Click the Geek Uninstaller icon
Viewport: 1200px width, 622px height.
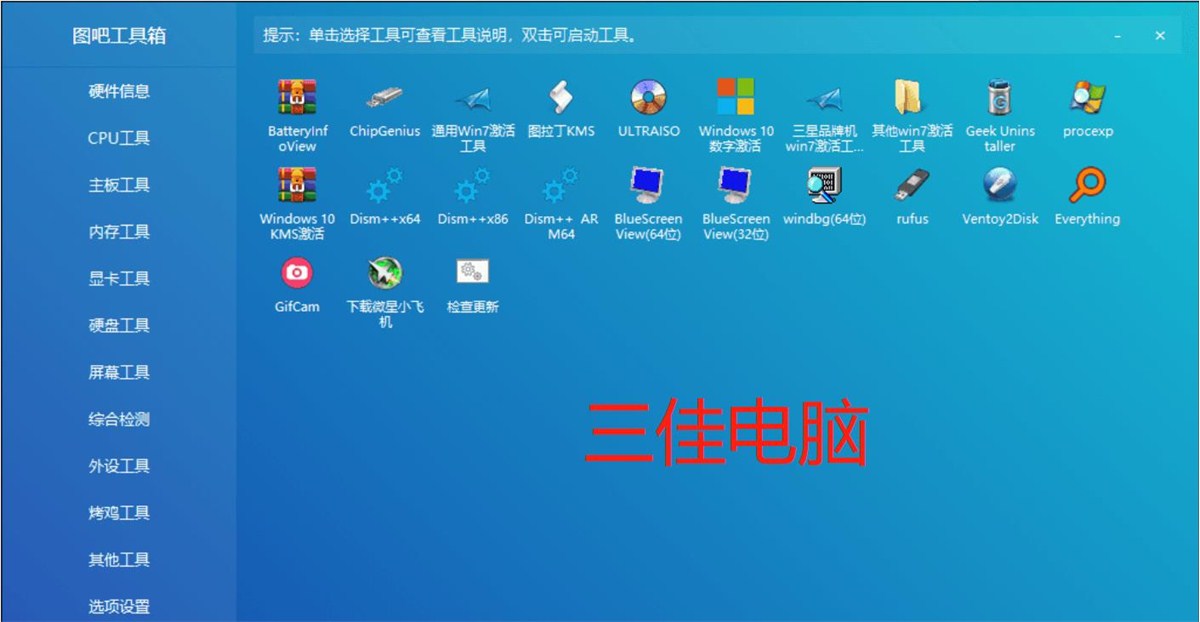[999, 97]
